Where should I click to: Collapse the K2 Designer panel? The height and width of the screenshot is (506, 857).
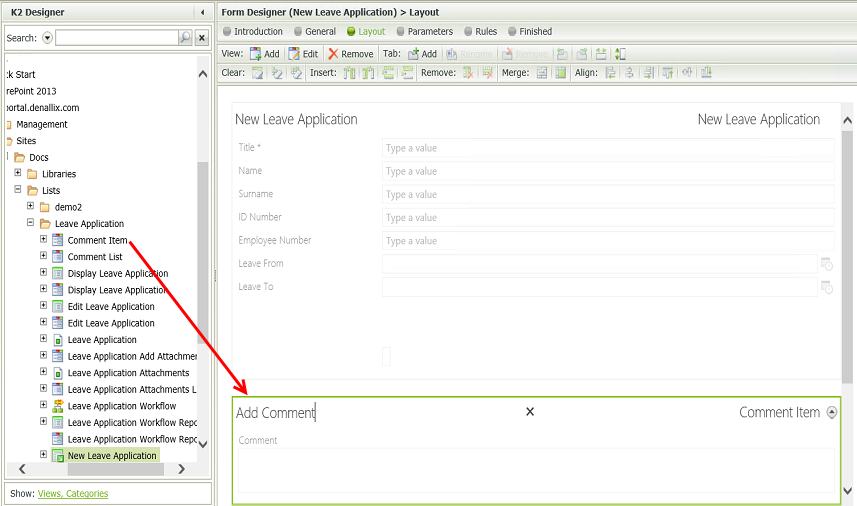tap(203, 12)
